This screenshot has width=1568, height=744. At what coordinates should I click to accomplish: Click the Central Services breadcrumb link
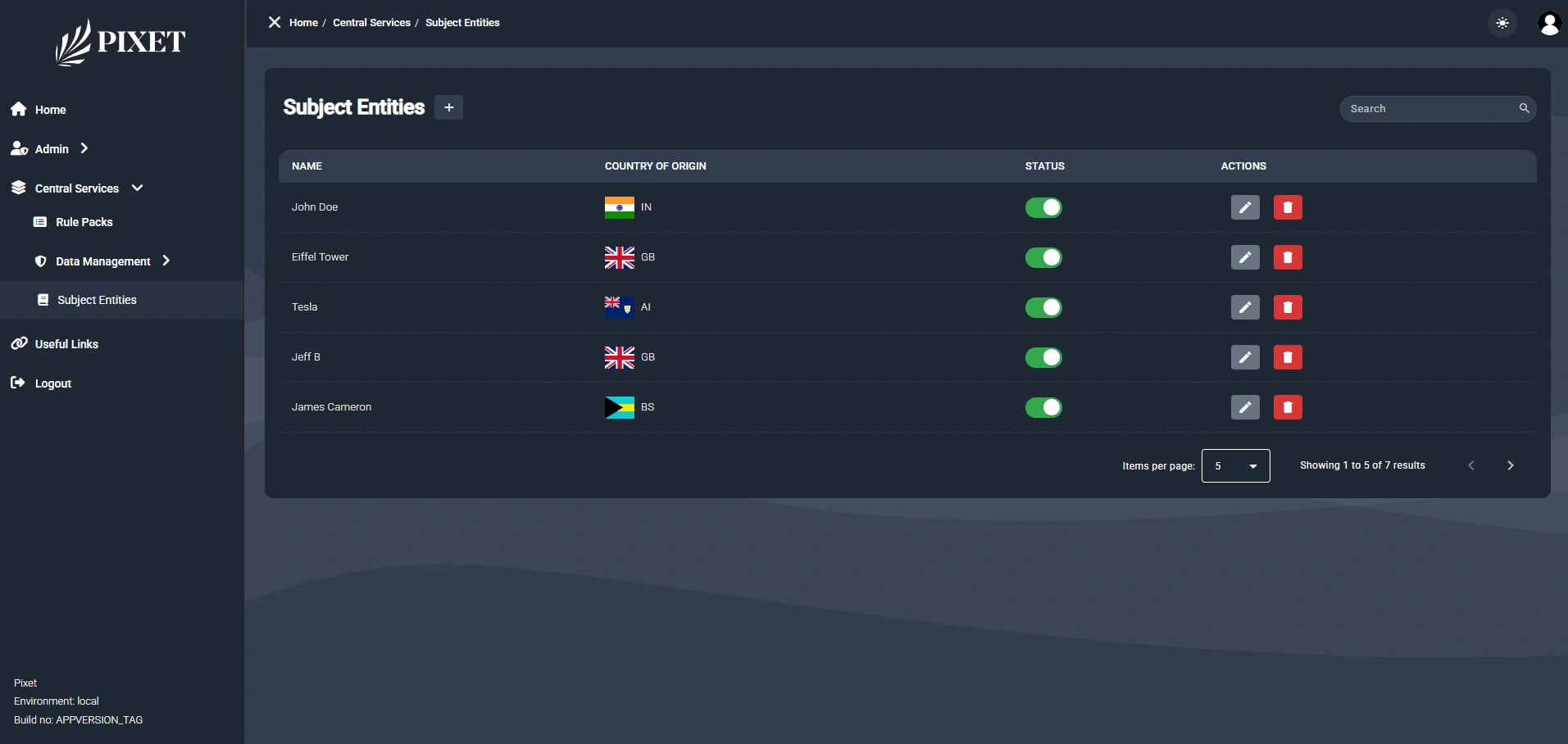pyautogui.click(x=371, y=23)
